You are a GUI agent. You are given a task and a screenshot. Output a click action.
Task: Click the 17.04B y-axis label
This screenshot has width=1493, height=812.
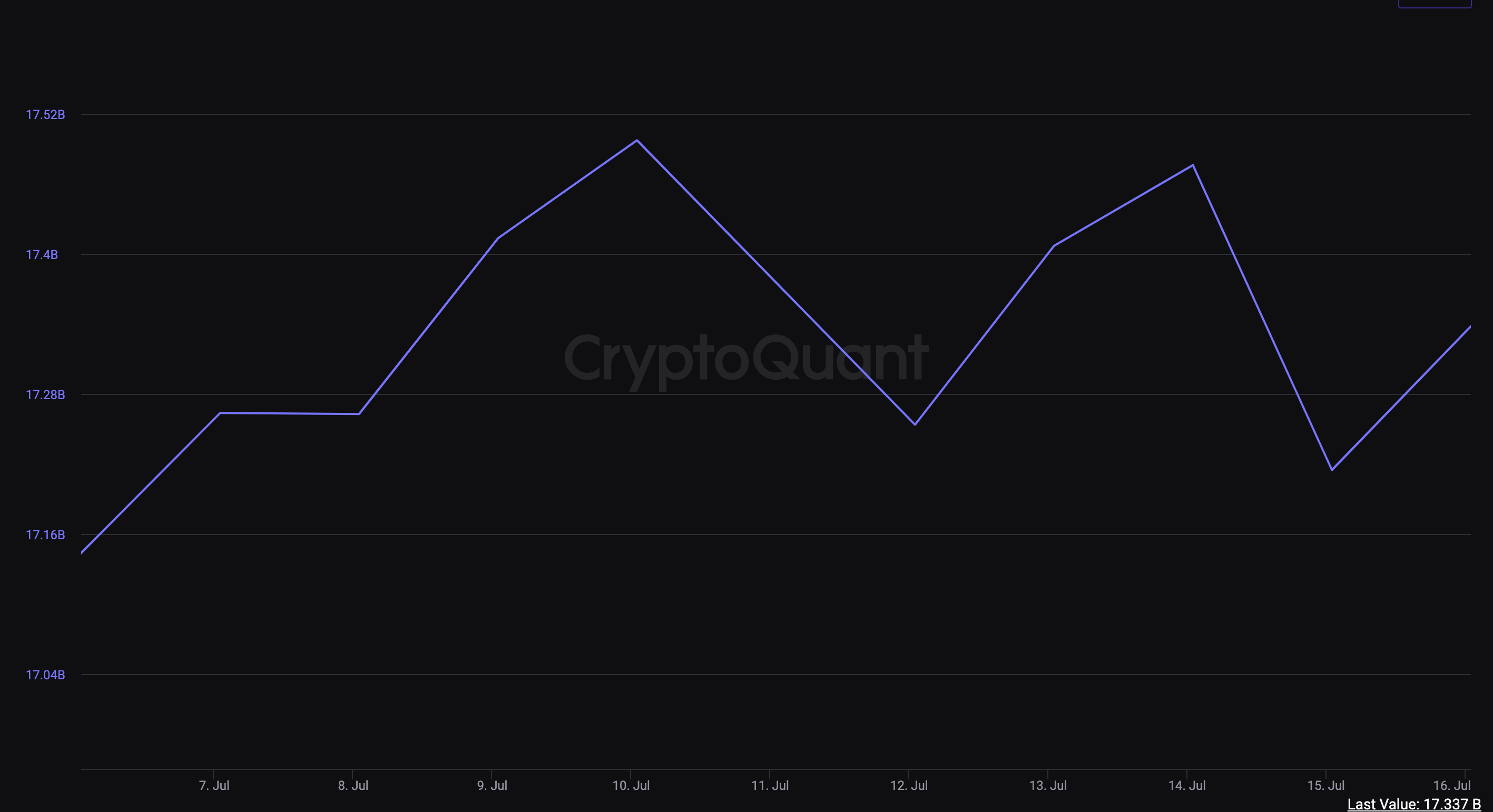click(x=45, y=675)
